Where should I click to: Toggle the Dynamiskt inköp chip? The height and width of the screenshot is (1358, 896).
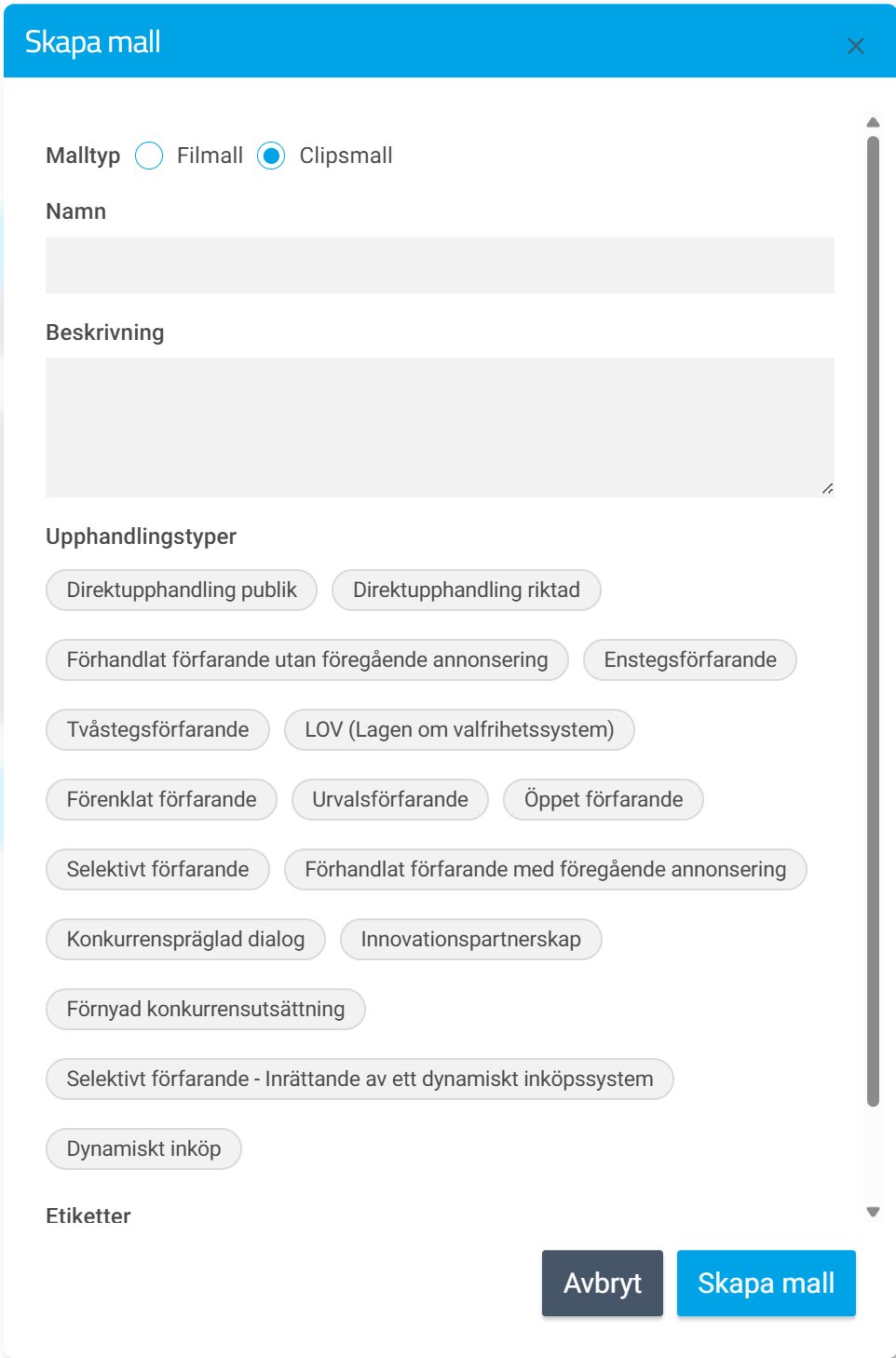(143, 1148)
